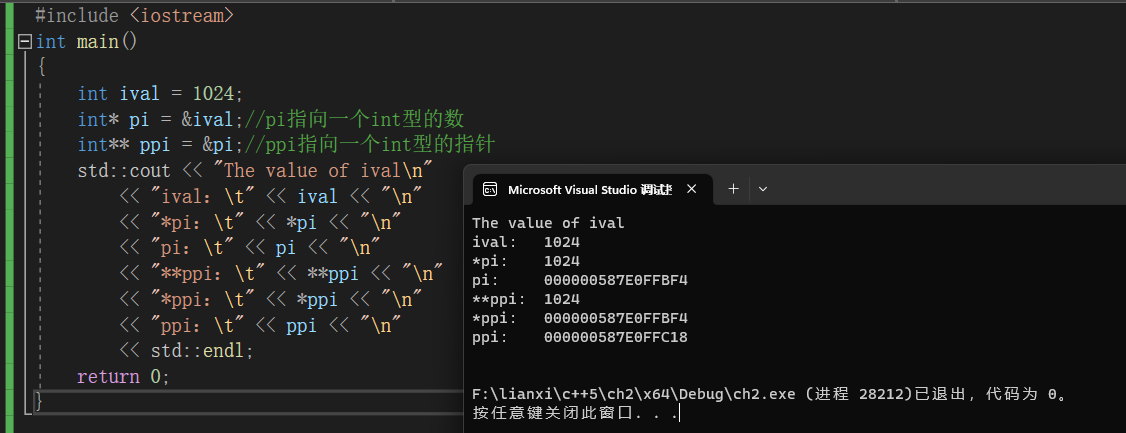Open a new terminal tab with plus button
The image size is (1126, 433).
pos(733,189)
